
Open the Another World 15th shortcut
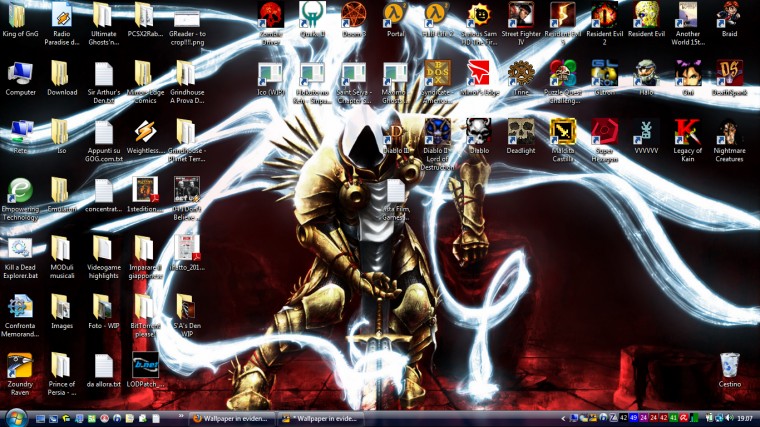coord(688,15)
